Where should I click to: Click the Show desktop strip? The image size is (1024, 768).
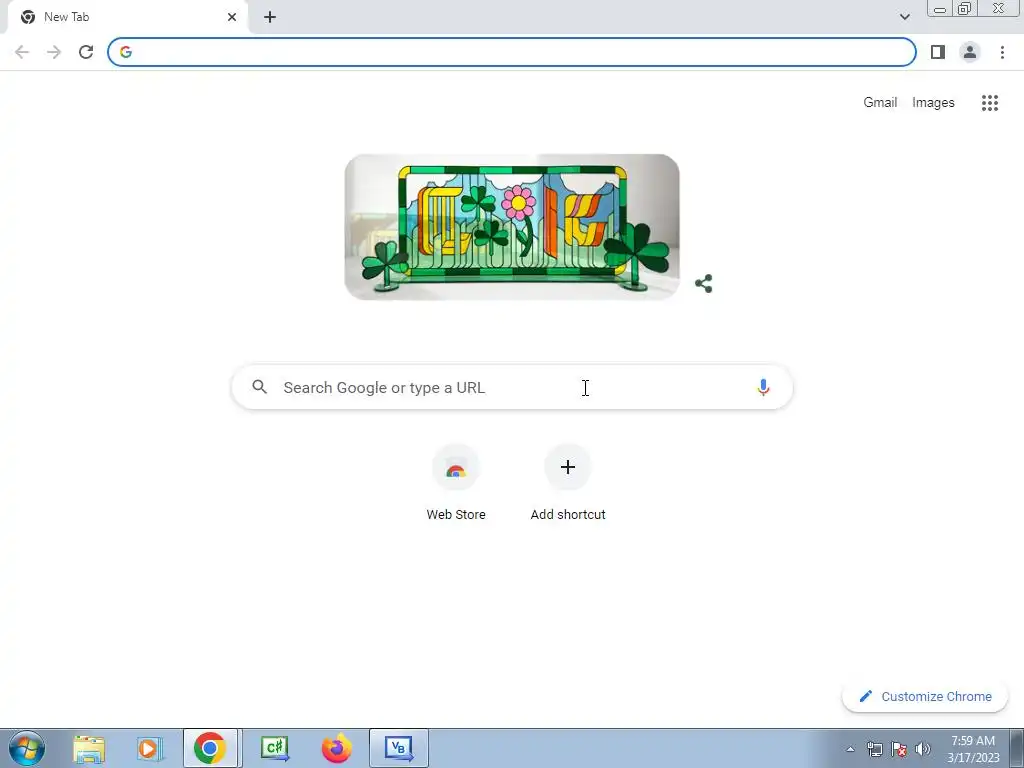pyautogui.click(x=1017, y=748)
